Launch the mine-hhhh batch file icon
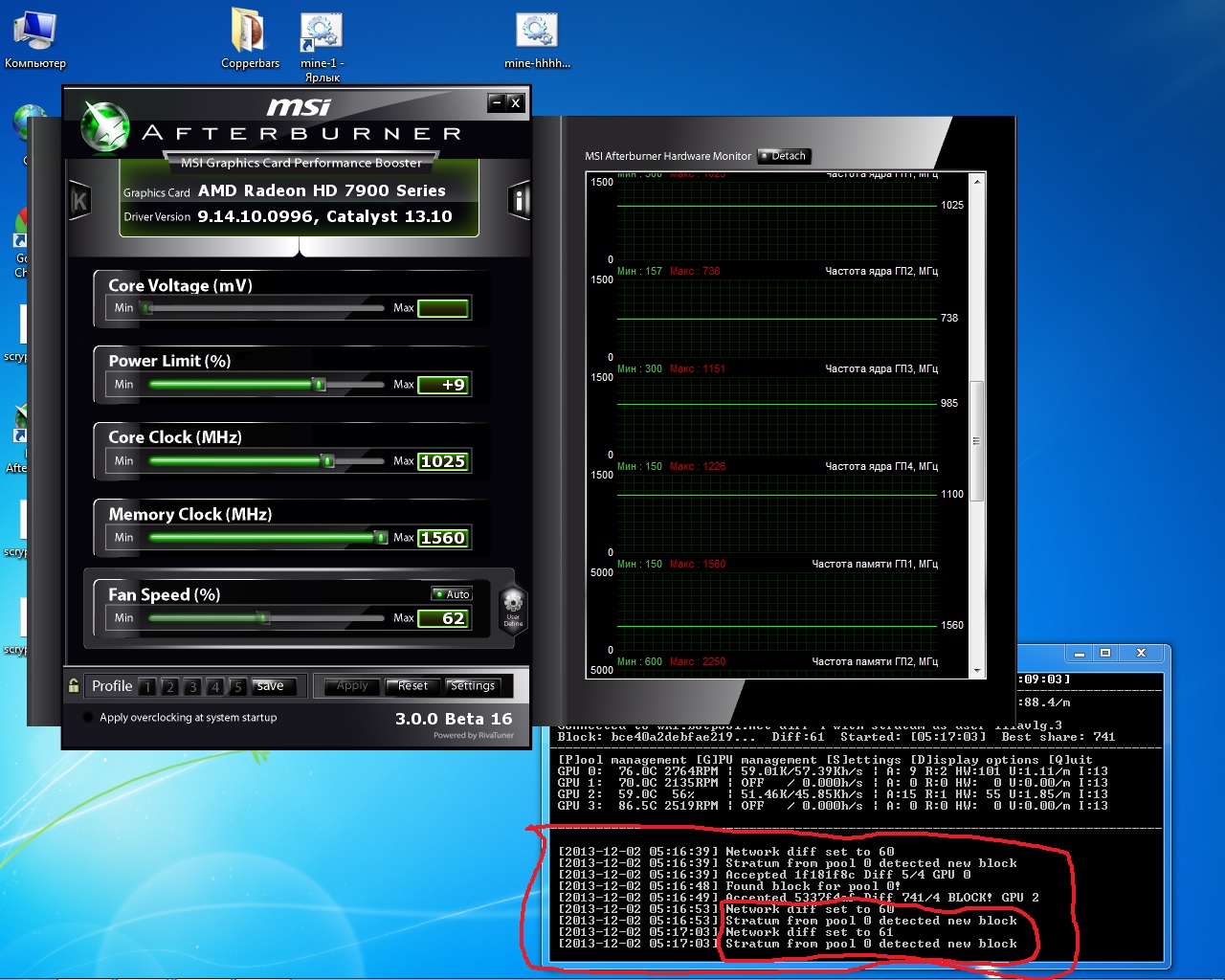The height and width of the screenshot is (980, 1225). pyautogui.click(x=537, y=38)
